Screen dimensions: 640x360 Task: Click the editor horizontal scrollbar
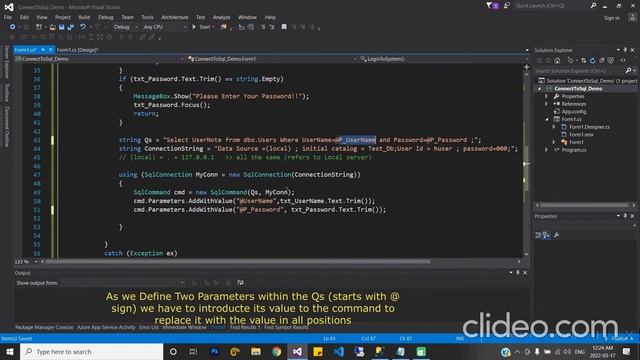(x=238, y=262)
